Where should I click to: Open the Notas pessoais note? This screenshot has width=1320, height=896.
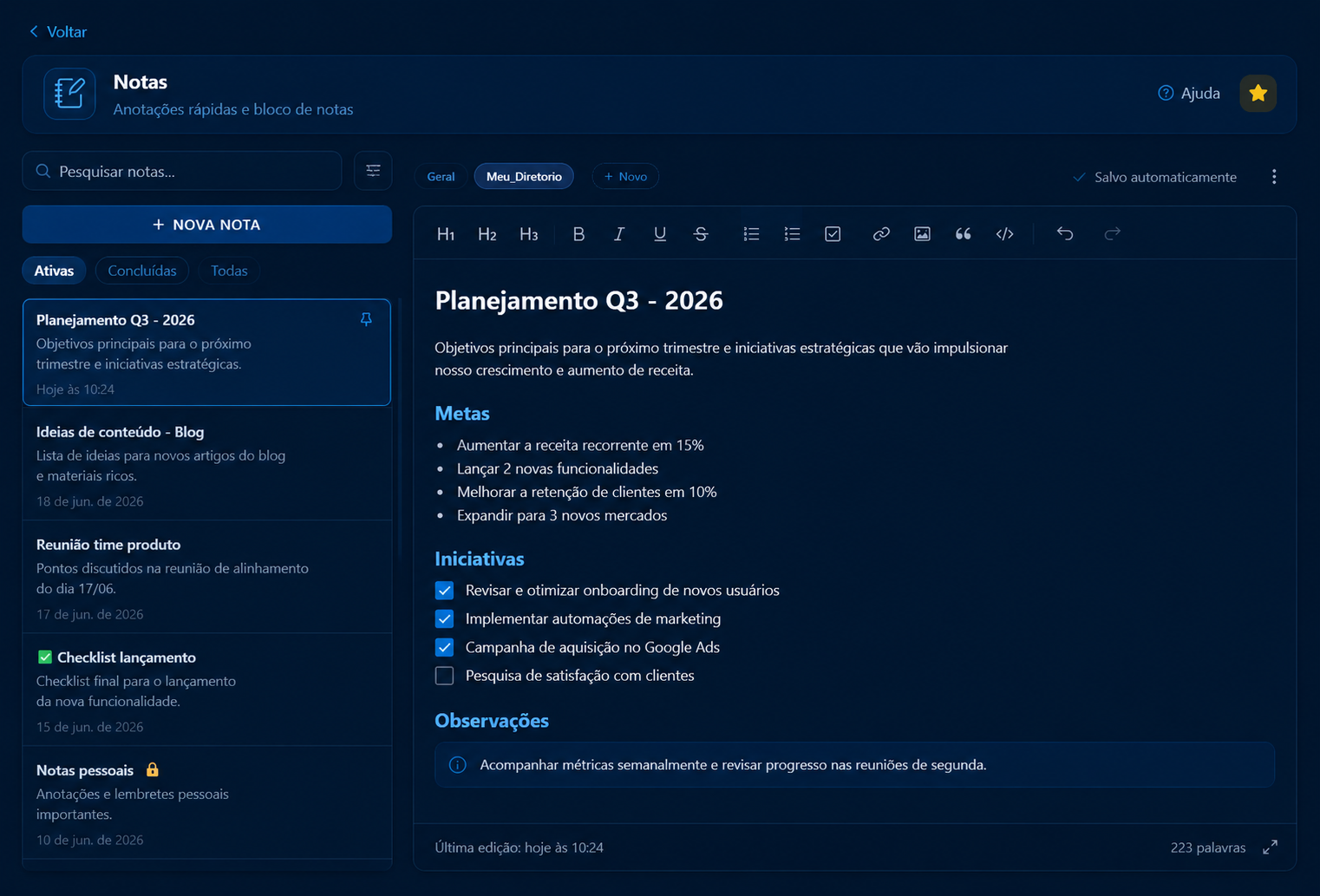point(207,803)
